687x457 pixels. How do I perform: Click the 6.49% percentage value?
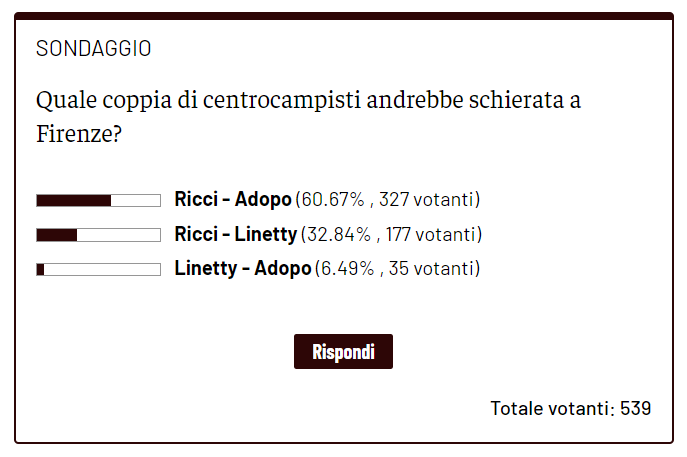[342, 269]
